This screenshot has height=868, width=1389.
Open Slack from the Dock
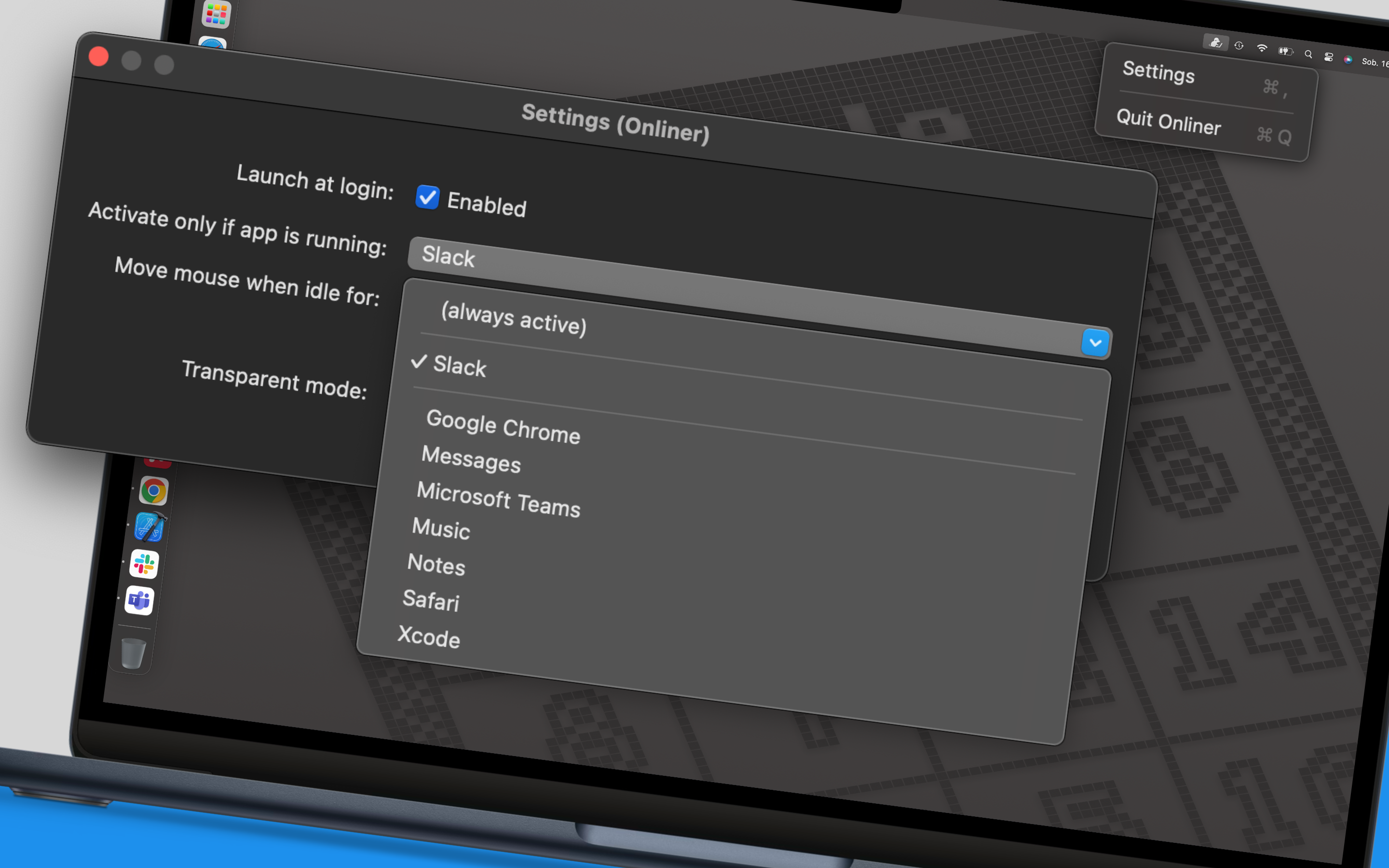pos(144,564)
